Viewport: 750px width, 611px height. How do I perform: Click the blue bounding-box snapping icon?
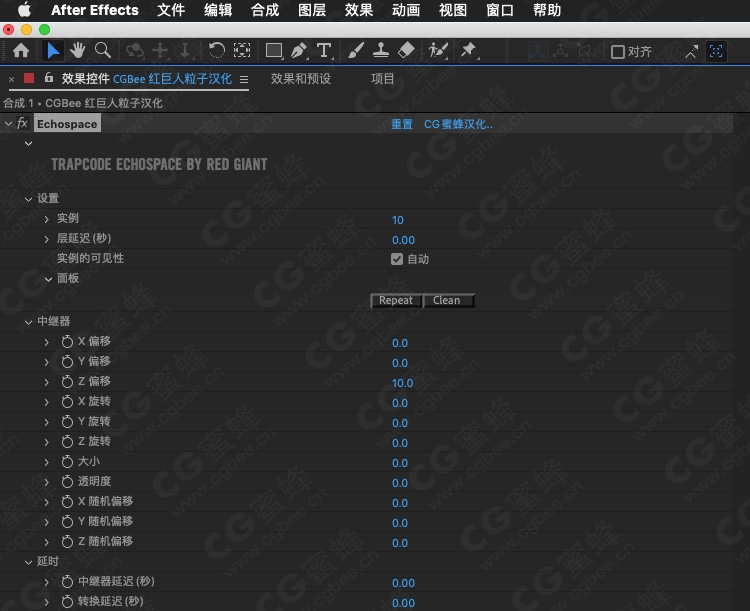click(x=716, y=51)
